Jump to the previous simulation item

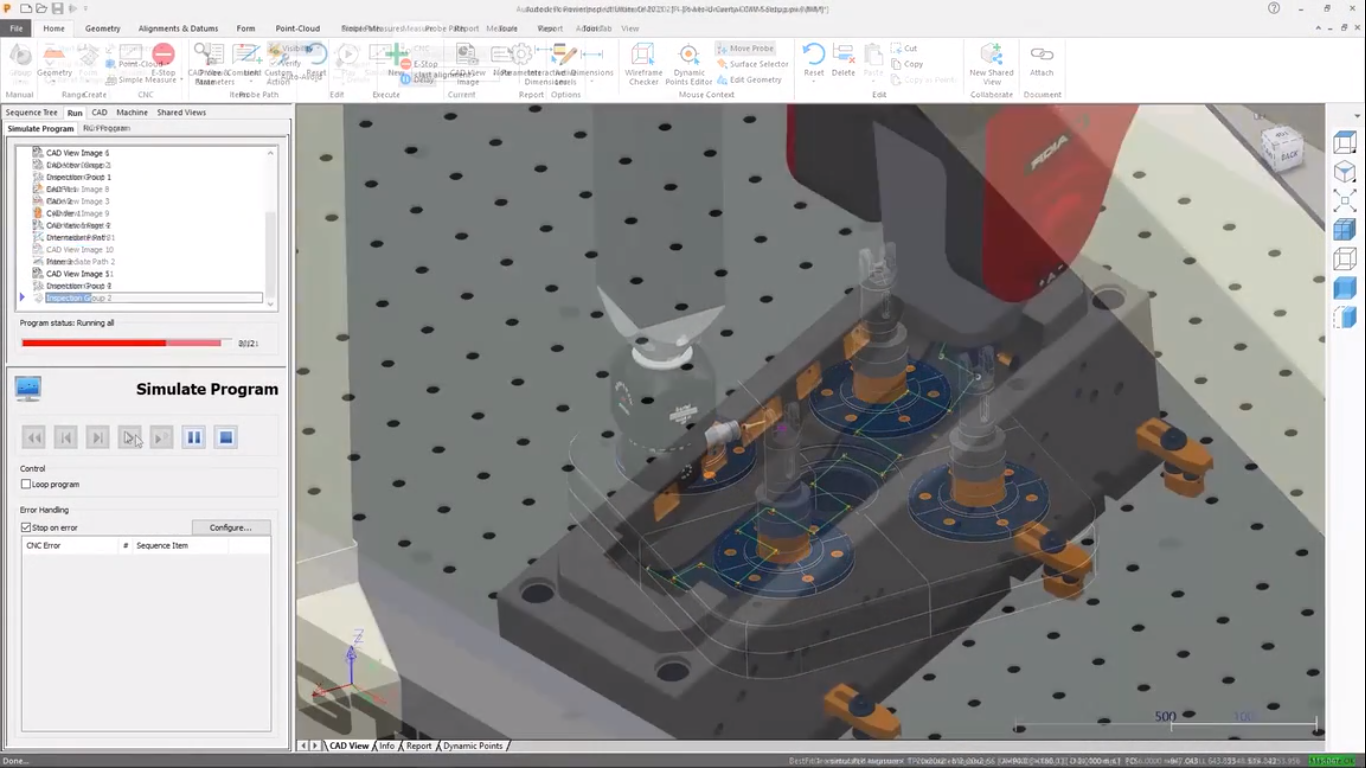(66, 437)
